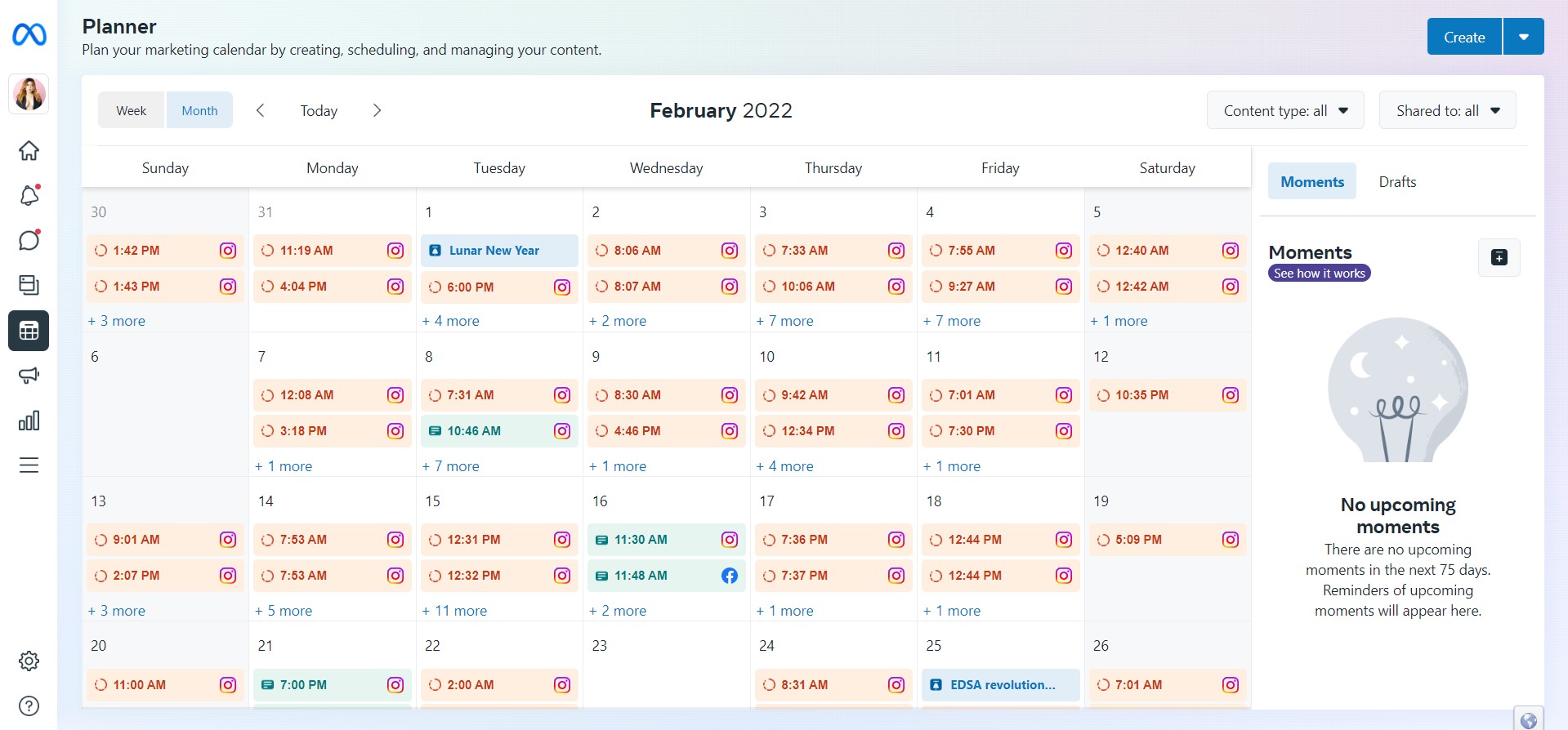
Task: Select the Moments tab
Action: [x=1311, y=181]
